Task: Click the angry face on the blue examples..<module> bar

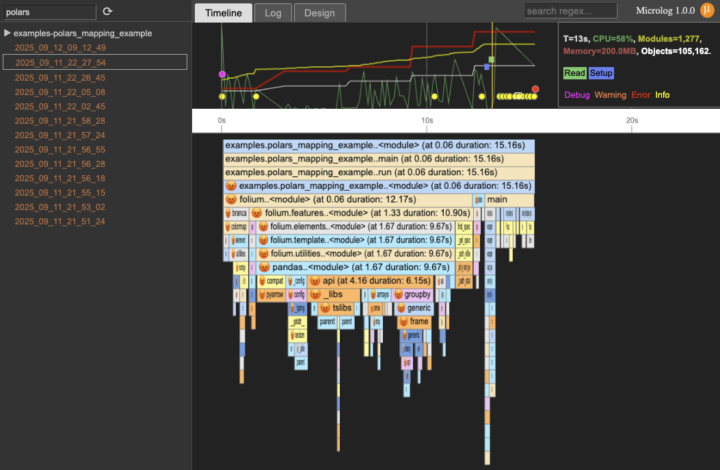Action: coord(231,186)
